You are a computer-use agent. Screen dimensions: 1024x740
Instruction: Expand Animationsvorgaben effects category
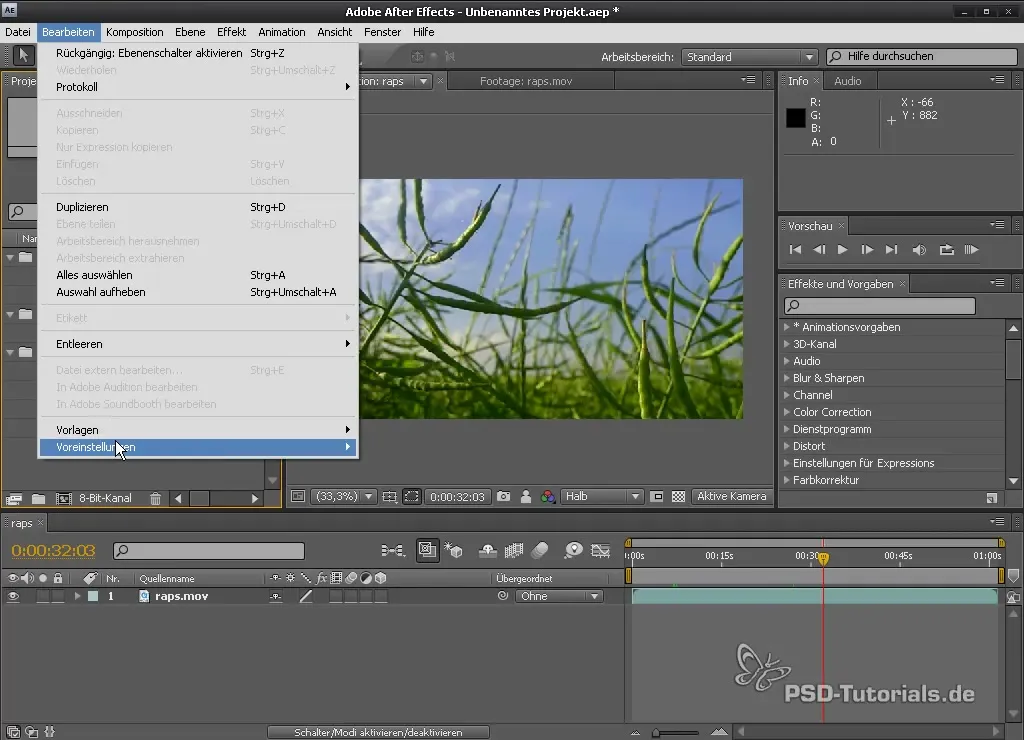pos(787,327)
